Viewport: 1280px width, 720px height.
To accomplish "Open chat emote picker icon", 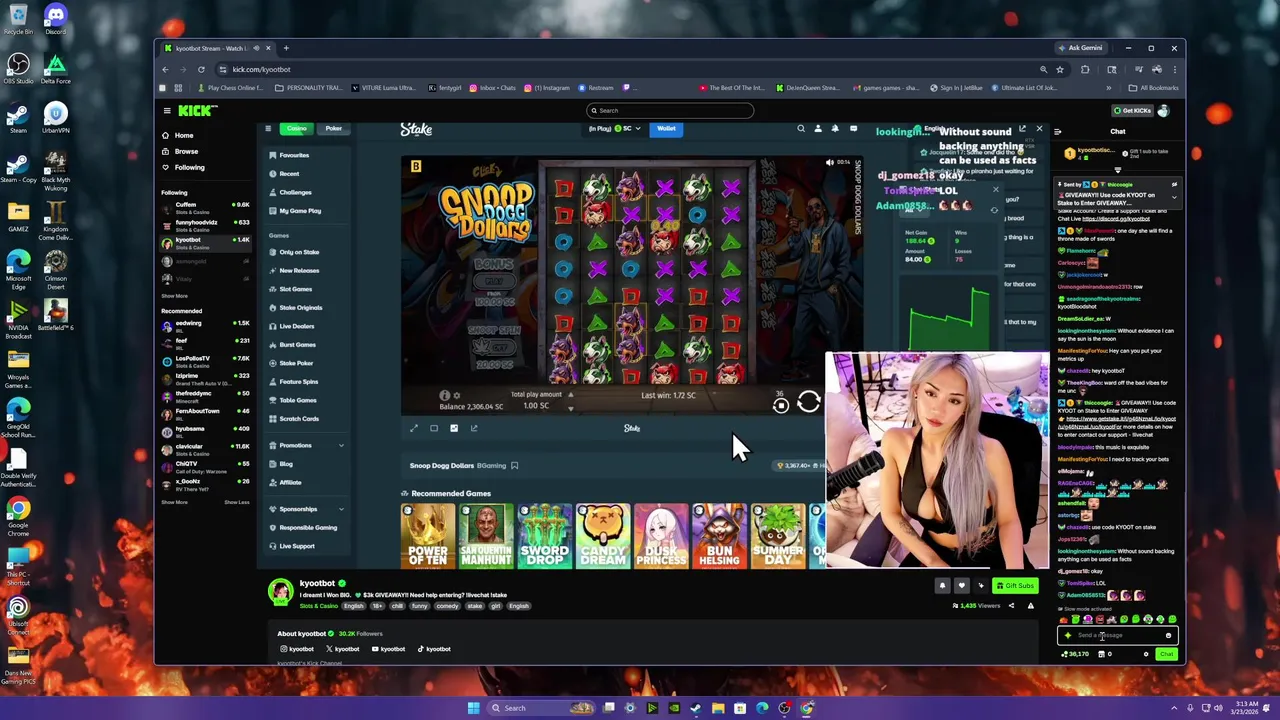I will pos(1168,635).
